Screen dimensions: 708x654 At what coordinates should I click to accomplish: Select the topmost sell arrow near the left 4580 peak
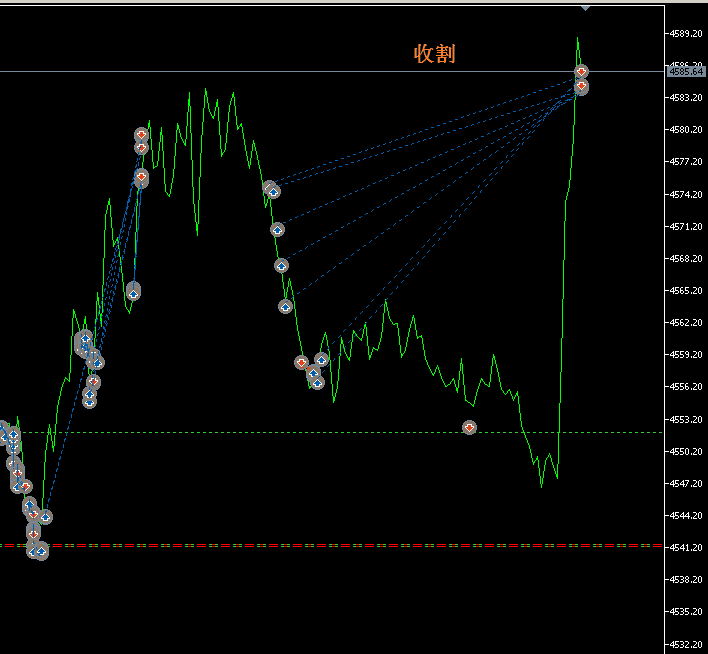click(141, 135)
